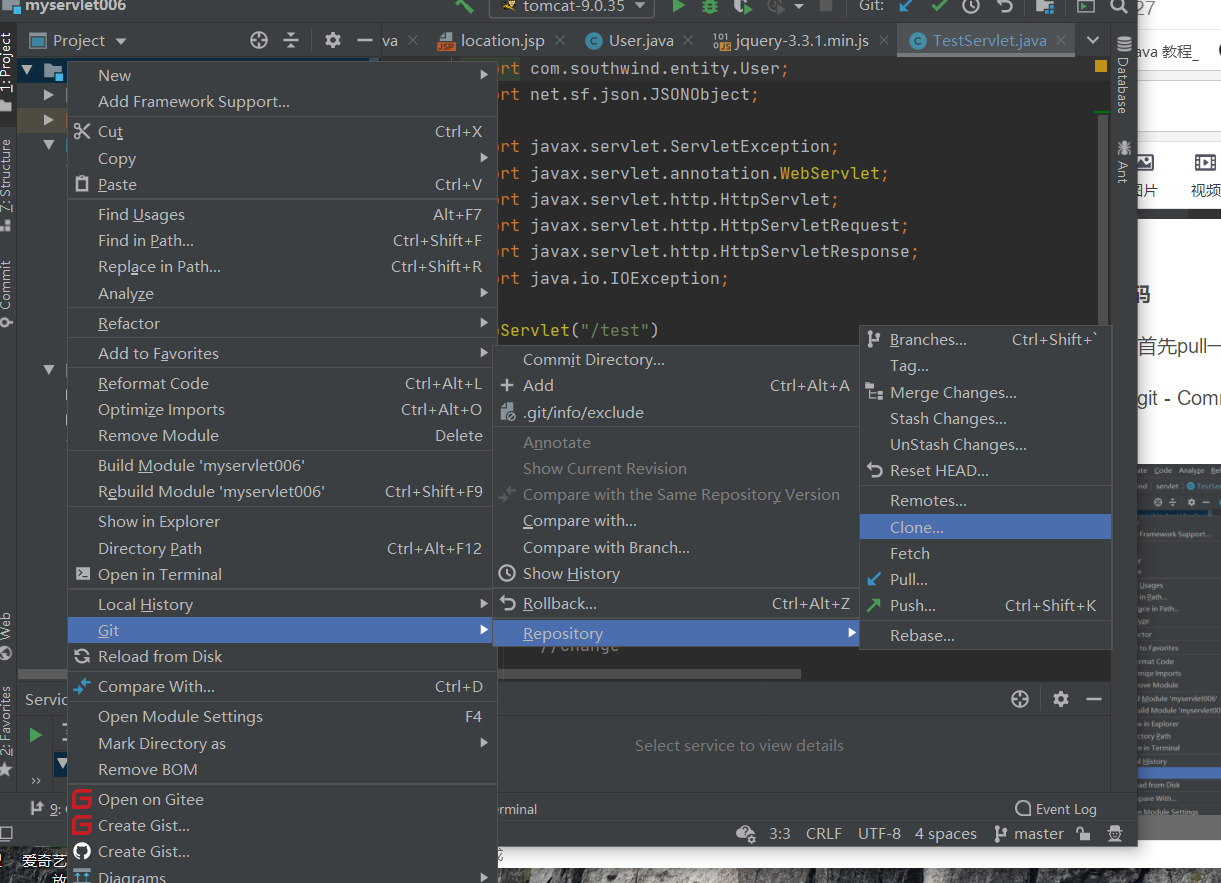The height and width of the screenshot is (883, 1221).
Task: Open Branches... from Repository submenu
Action: click(x=985, y=340)
